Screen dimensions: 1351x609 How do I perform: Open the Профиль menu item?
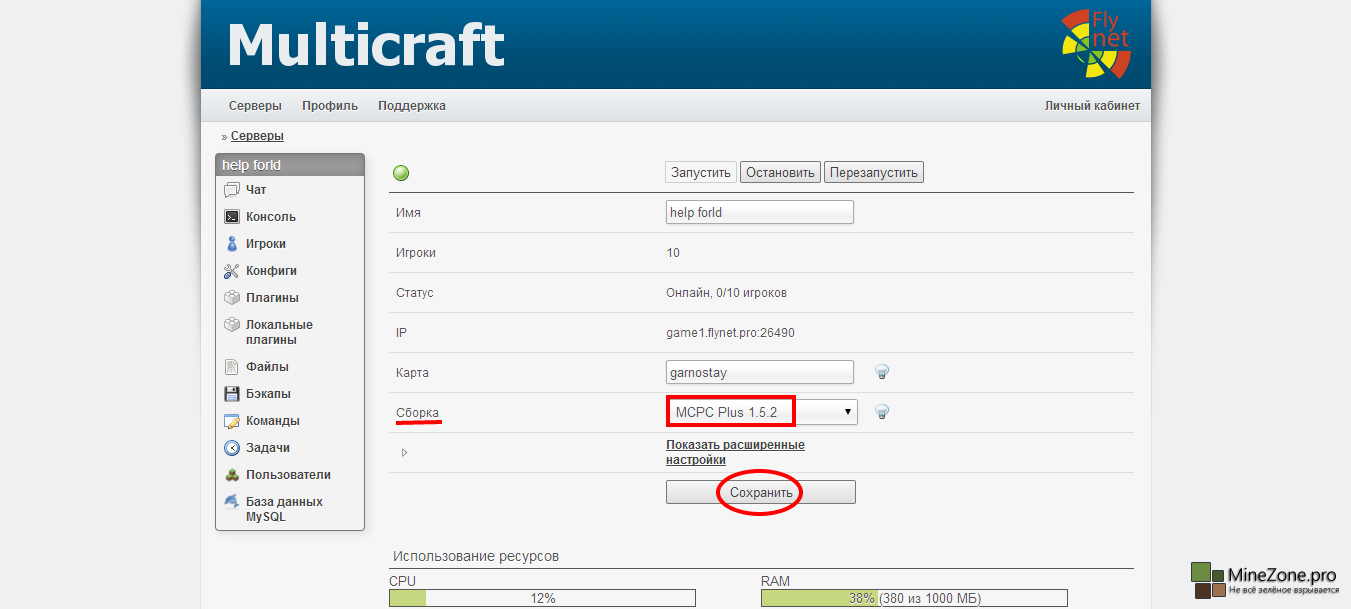pos(330,106)
